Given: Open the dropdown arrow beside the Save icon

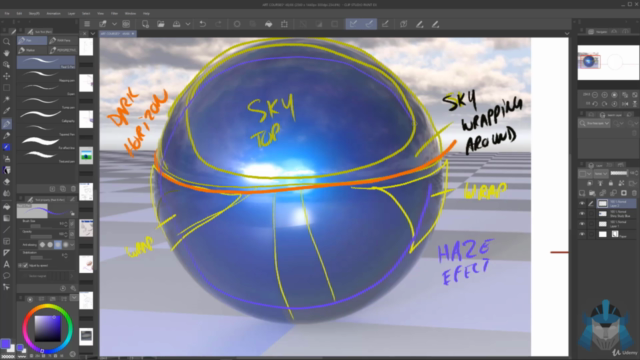Looking at the screenshot, I should pyautogui.click(x=188, y=24).
